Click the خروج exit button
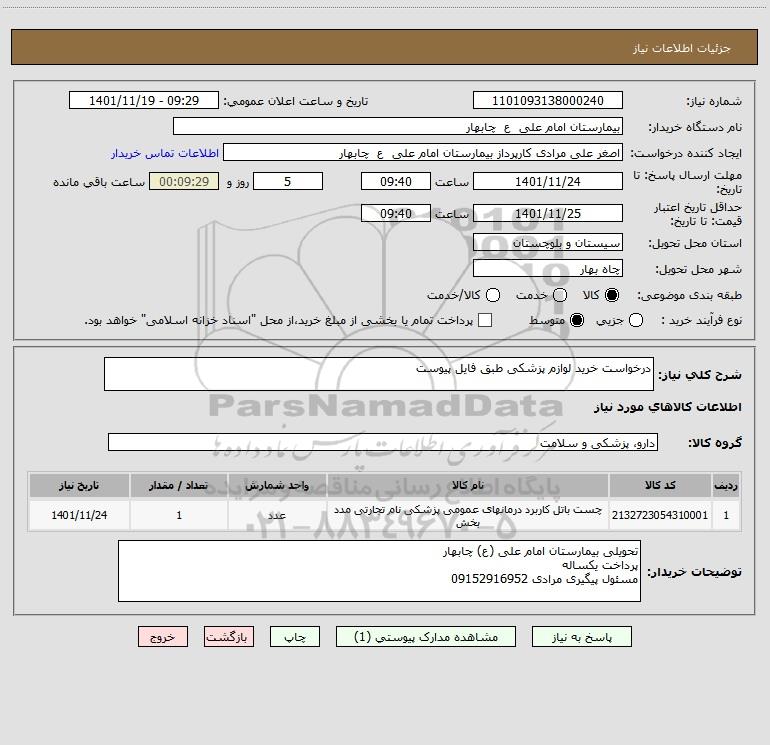This screenshot has width=770, height=745. 163,637
